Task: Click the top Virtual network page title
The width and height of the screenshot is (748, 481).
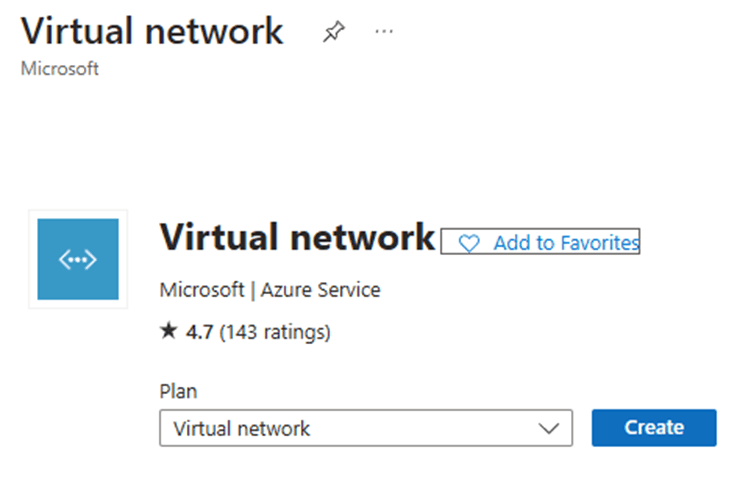Action: (x=152, y=31)
